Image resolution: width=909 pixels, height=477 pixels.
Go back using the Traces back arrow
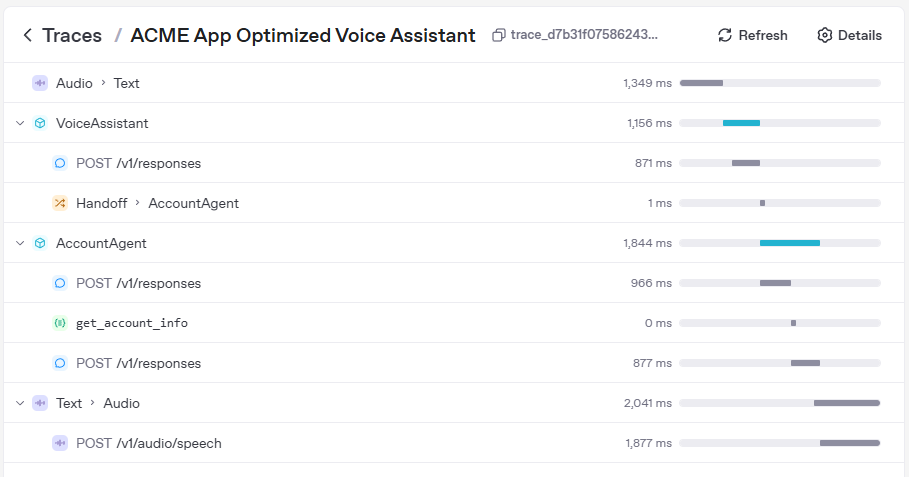tap(27, 35)
